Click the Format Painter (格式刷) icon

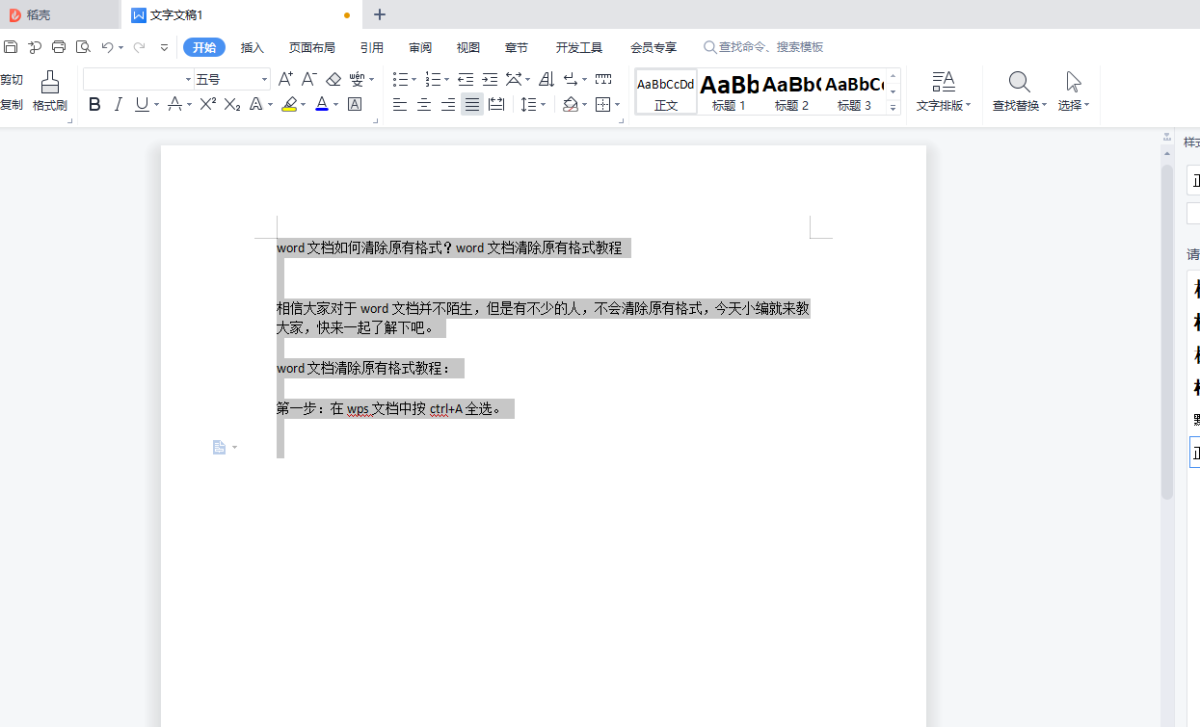point(49,89)
